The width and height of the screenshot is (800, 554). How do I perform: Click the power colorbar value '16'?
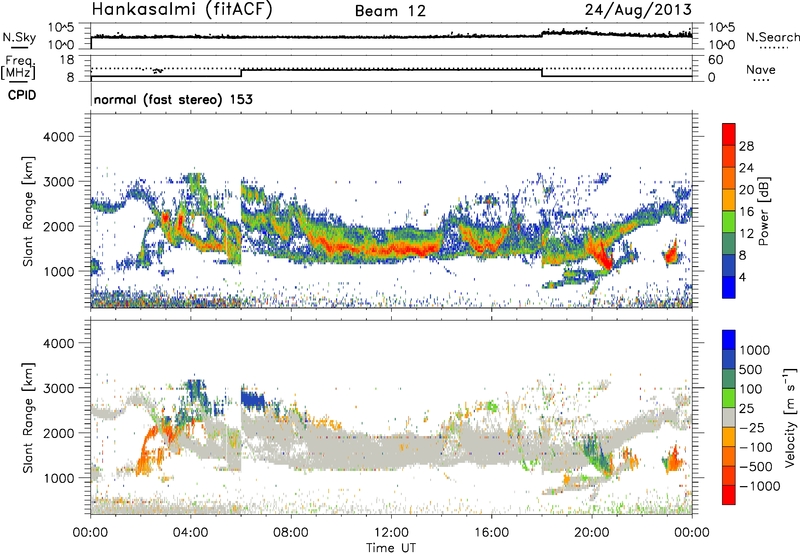click(x=746, y=212)
